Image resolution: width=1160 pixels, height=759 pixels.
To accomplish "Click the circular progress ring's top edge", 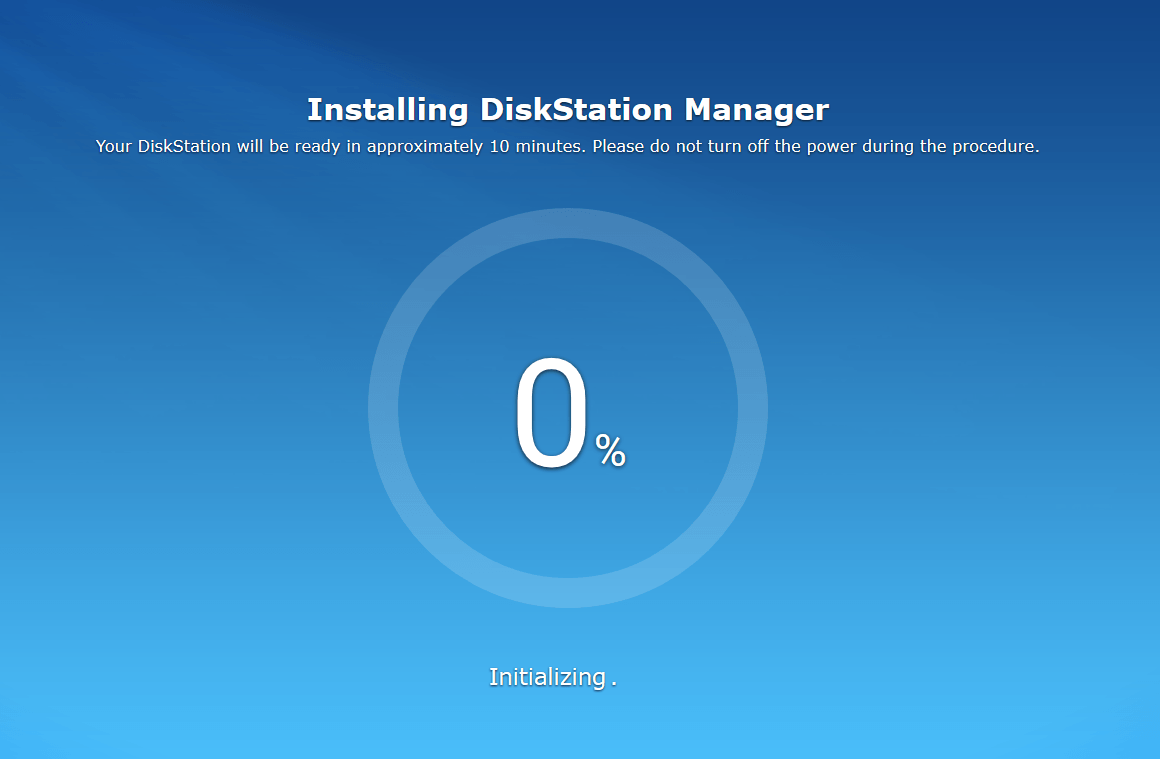I will tap(568, 223).
